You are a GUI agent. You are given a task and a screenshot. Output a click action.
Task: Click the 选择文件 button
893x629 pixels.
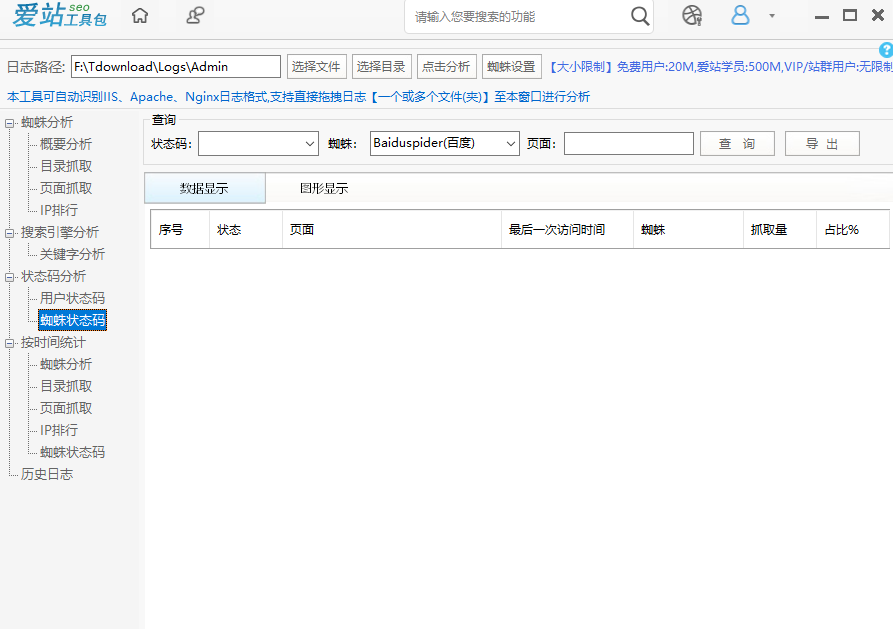point(316,67)
